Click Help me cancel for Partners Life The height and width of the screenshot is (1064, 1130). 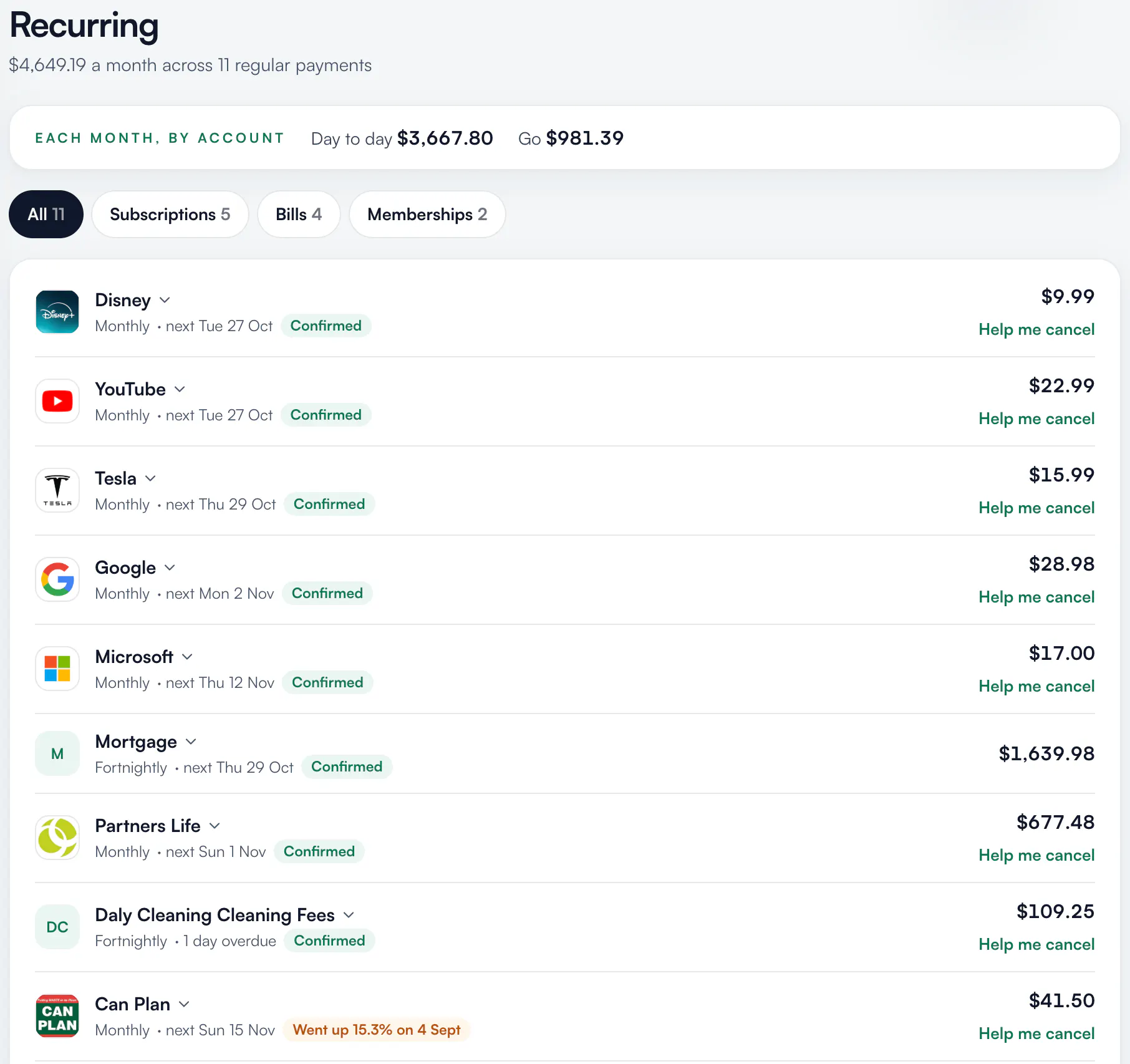(1036, 855)
